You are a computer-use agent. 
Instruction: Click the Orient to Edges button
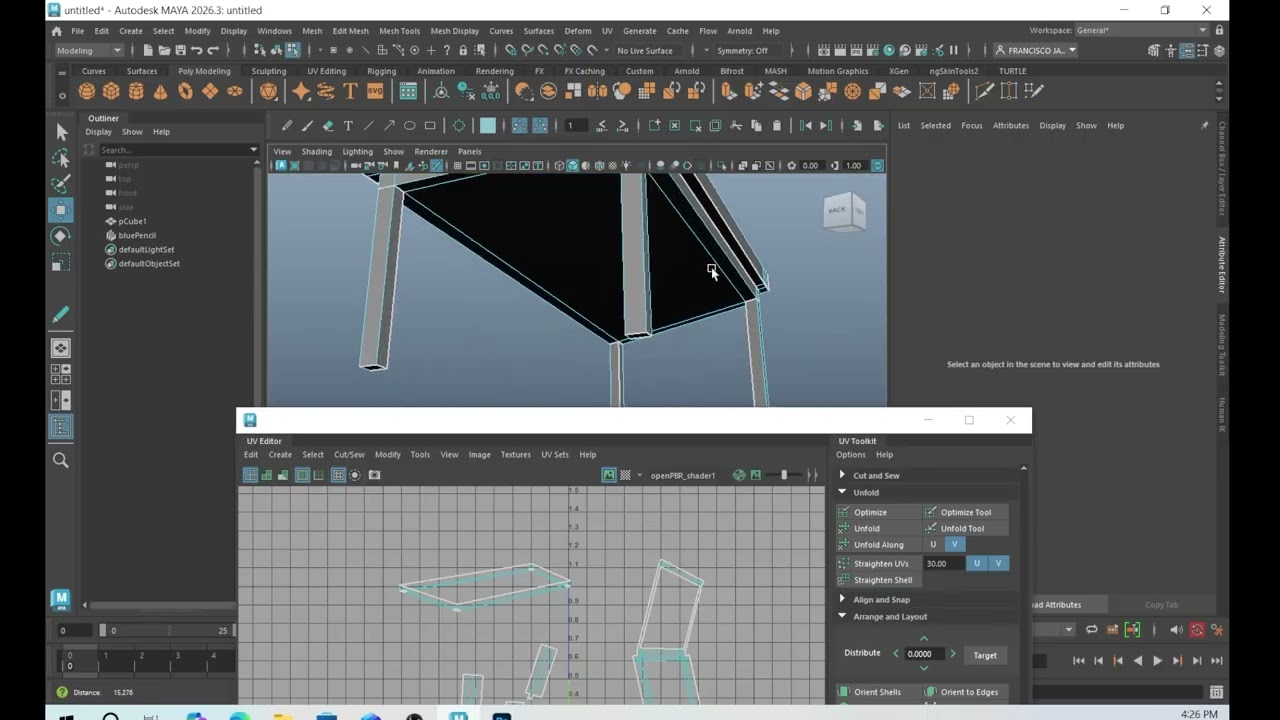coord(963,692)
